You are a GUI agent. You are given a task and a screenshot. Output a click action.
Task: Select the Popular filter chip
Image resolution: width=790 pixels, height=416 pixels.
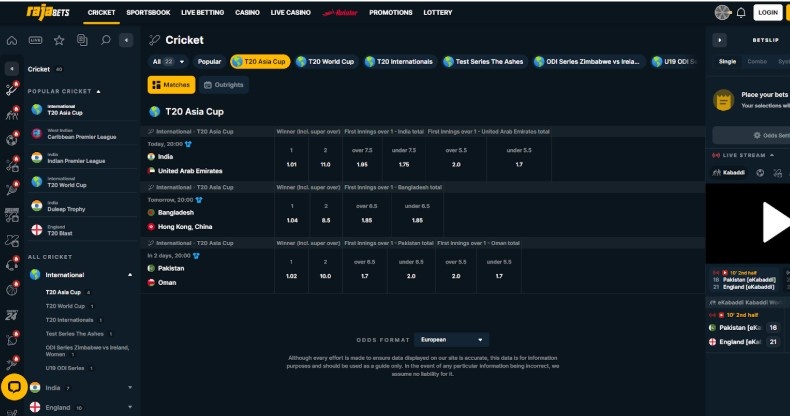point(209,61)
